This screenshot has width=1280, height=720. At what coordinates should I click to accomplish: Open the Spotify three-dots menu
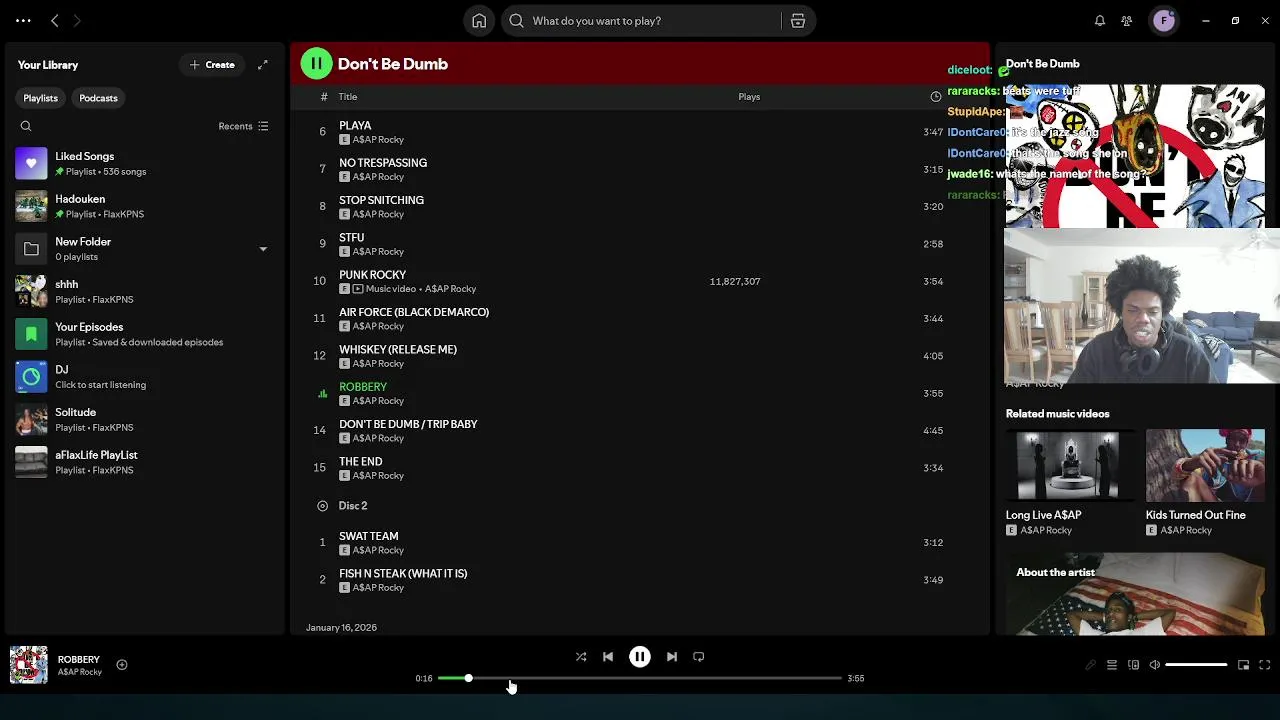[23, 20]
